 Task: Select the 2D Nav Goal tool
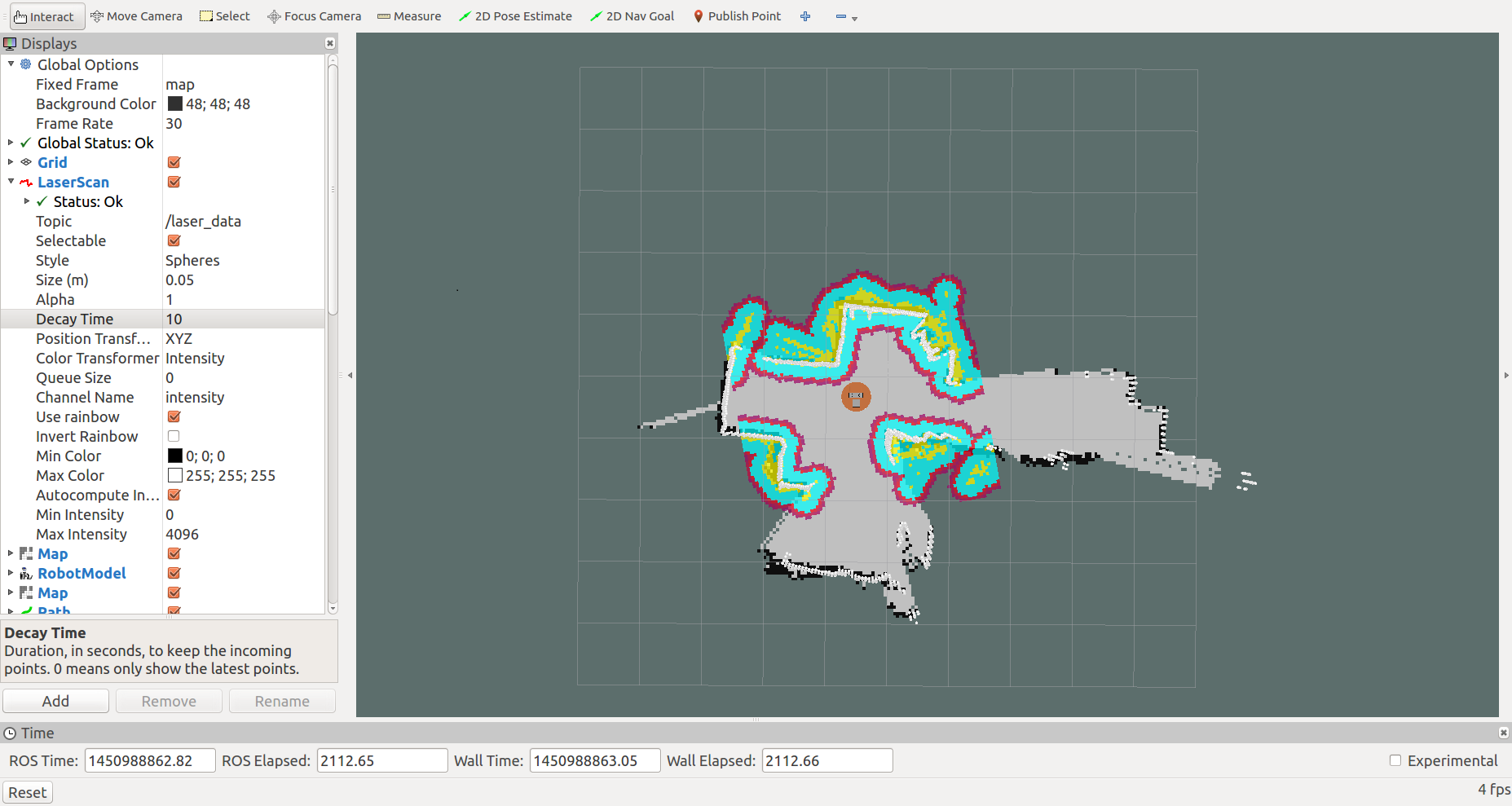click(633, 16)
